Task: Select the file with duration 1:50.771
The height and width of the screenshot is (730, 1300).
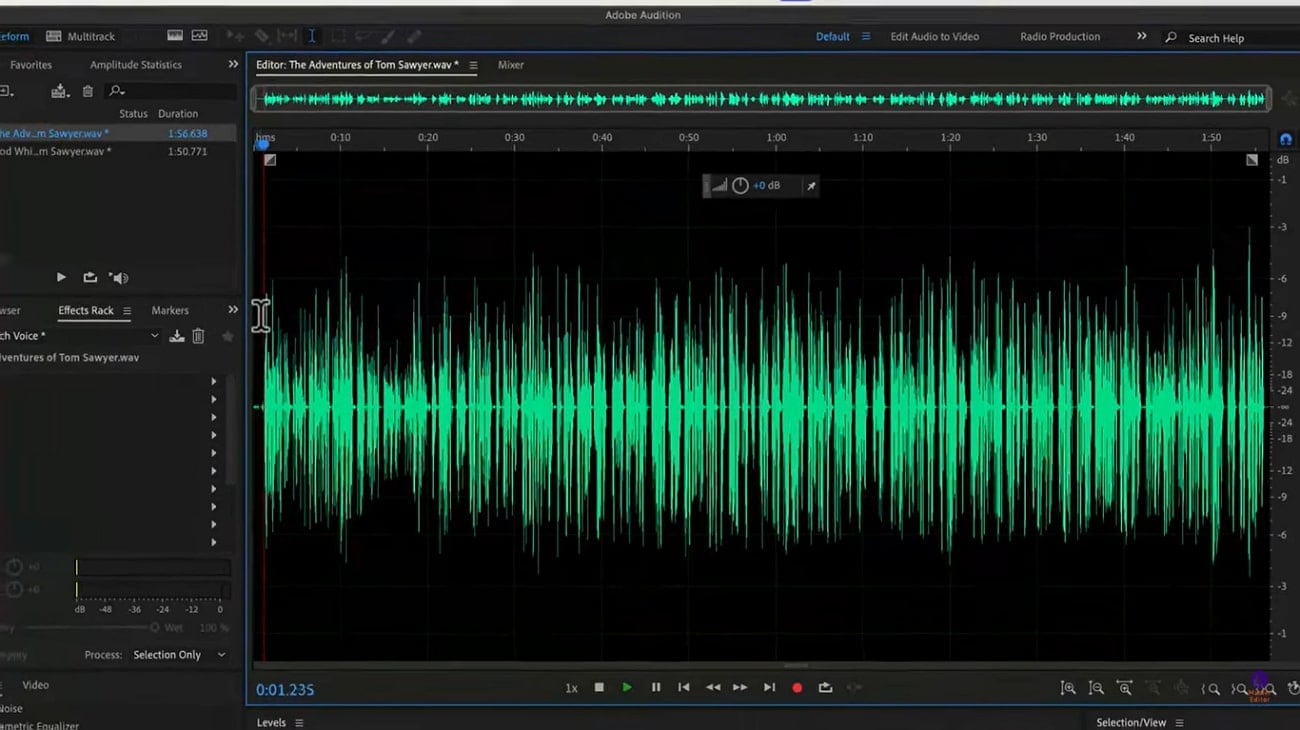Action: 118,151
